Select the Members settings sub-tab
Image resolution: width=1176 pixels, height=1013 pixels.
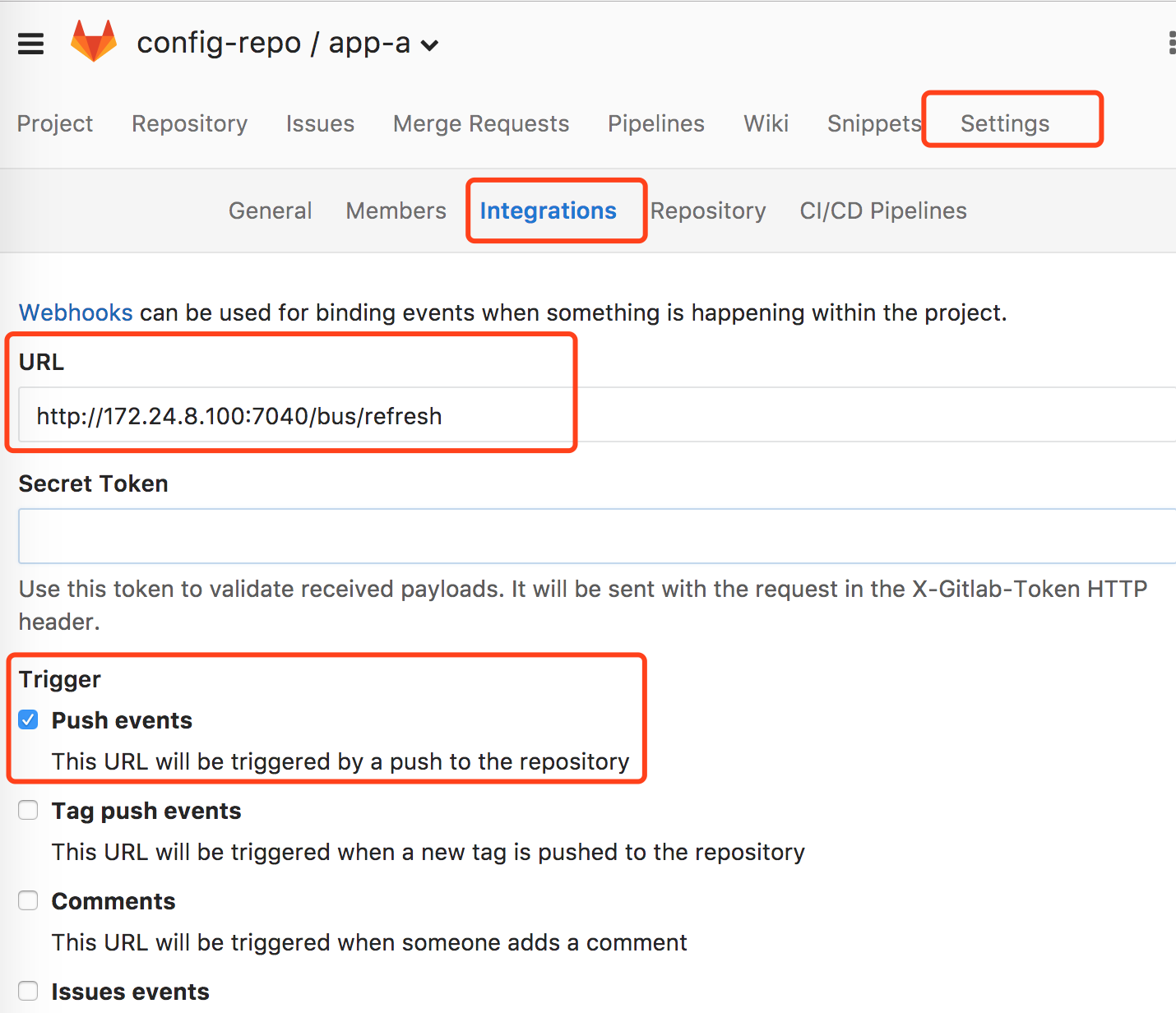pos(396,211)
